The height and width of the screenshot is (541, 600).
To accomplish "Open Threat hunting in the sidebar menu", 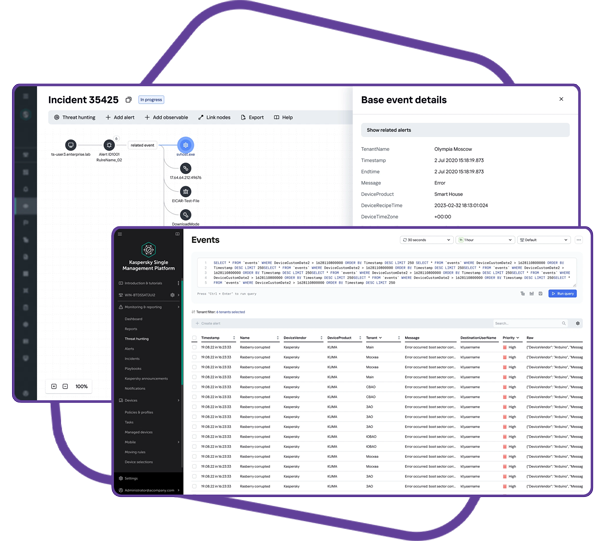I will (x=137, y=339).
